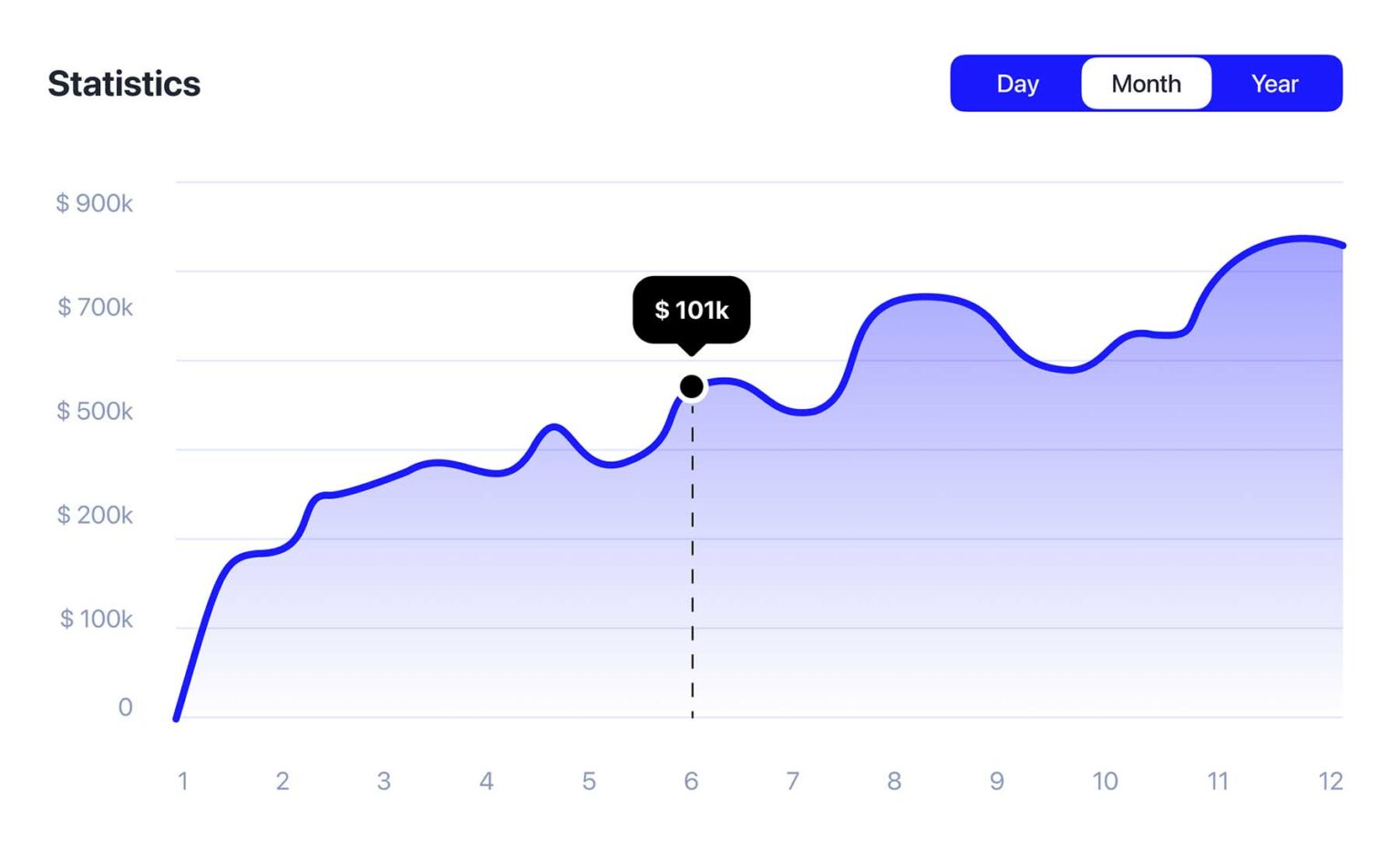
Task: Select month 2 on the x-axis
Action: [283, 781]
